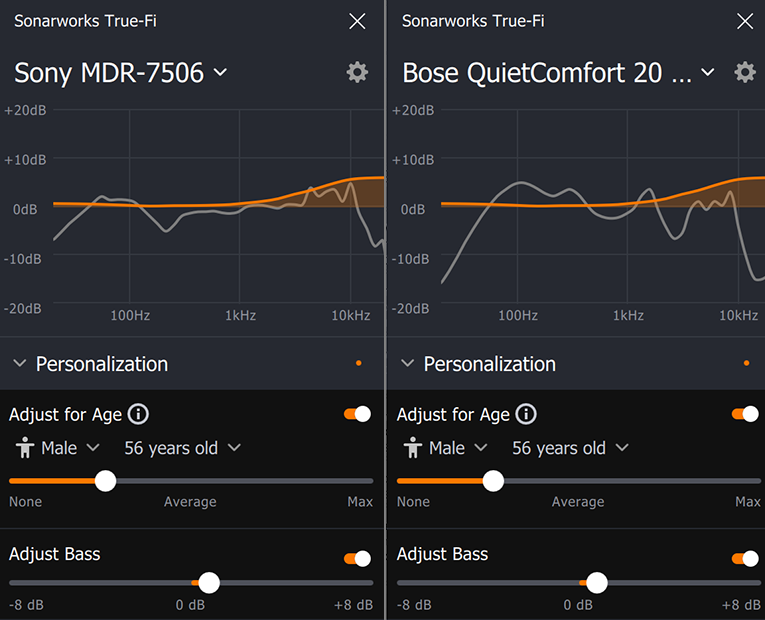Open the Bose QuietComfort 20 headphone selector dropdown
The image size is (765, 620).
[x=559, y=73]
